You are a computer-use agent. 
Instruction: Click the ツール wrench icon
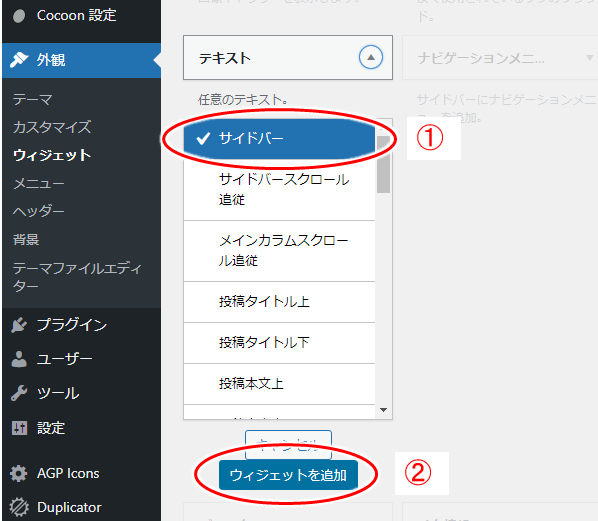(19, 393)
